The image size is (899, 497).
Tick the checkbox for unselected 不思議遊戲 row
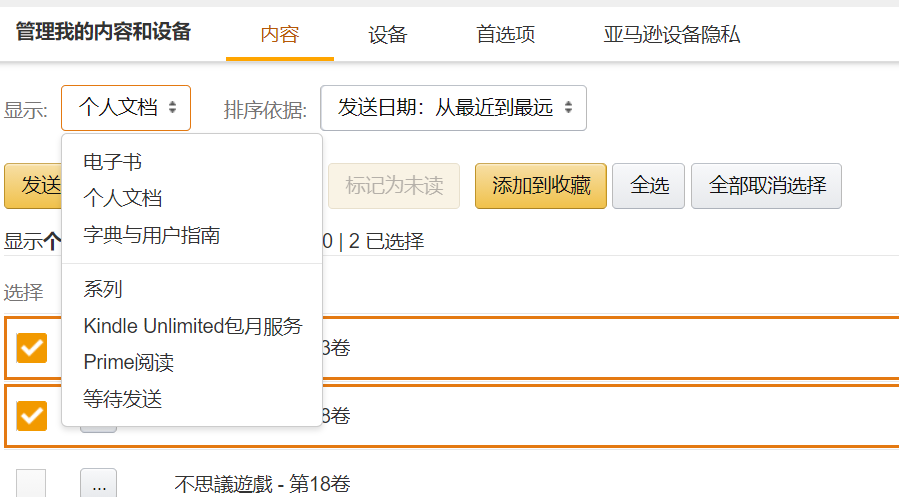(32, 484)
